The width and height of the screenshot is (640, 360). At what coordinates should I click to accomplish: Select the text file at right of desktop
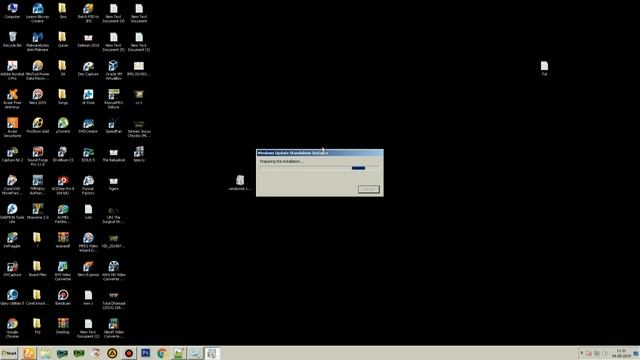tap(544, 68)
